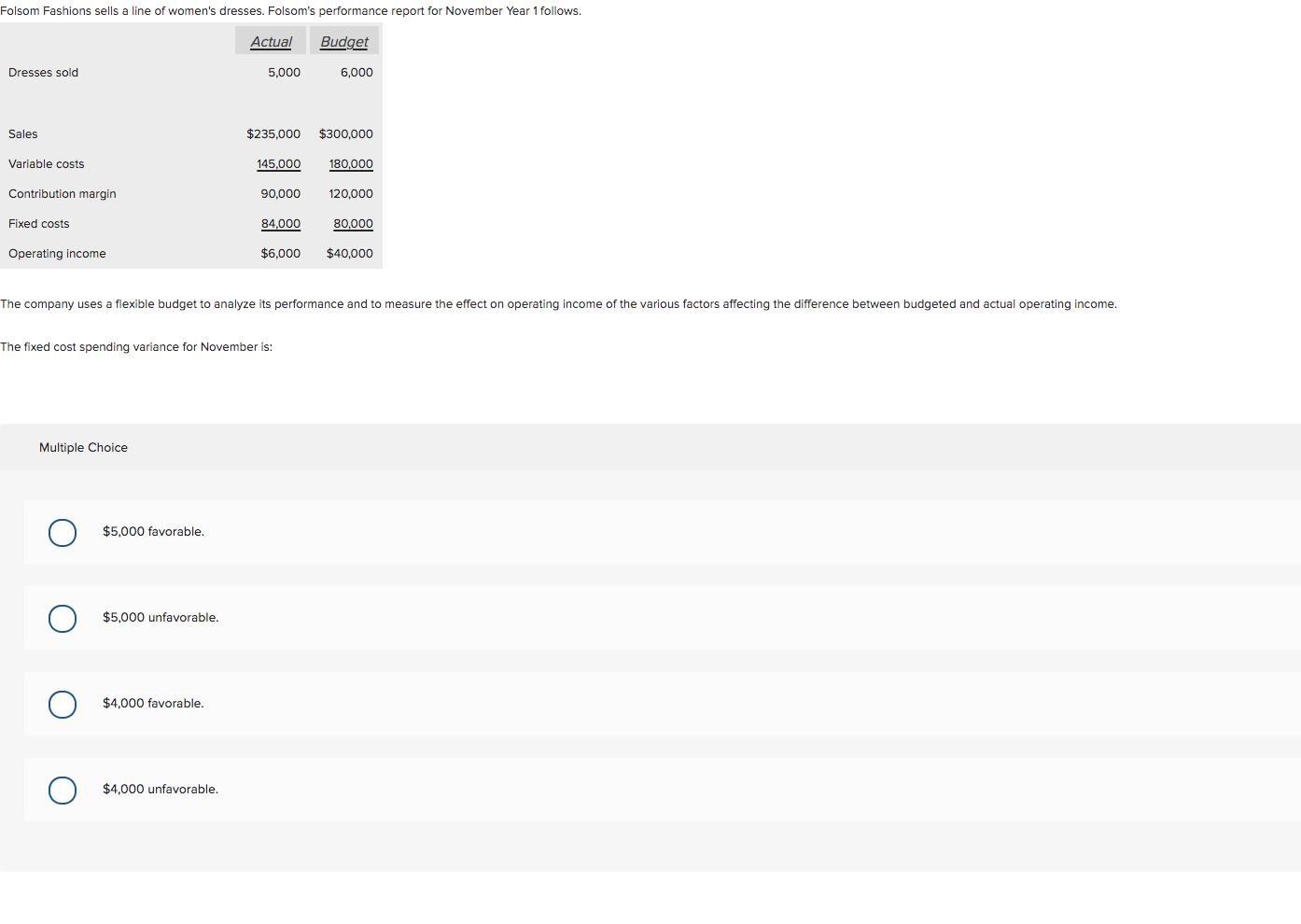Screen dimensions: 1301x924
Task: Select the "$5,000 unfavorable." radio button
Action: 62,618
